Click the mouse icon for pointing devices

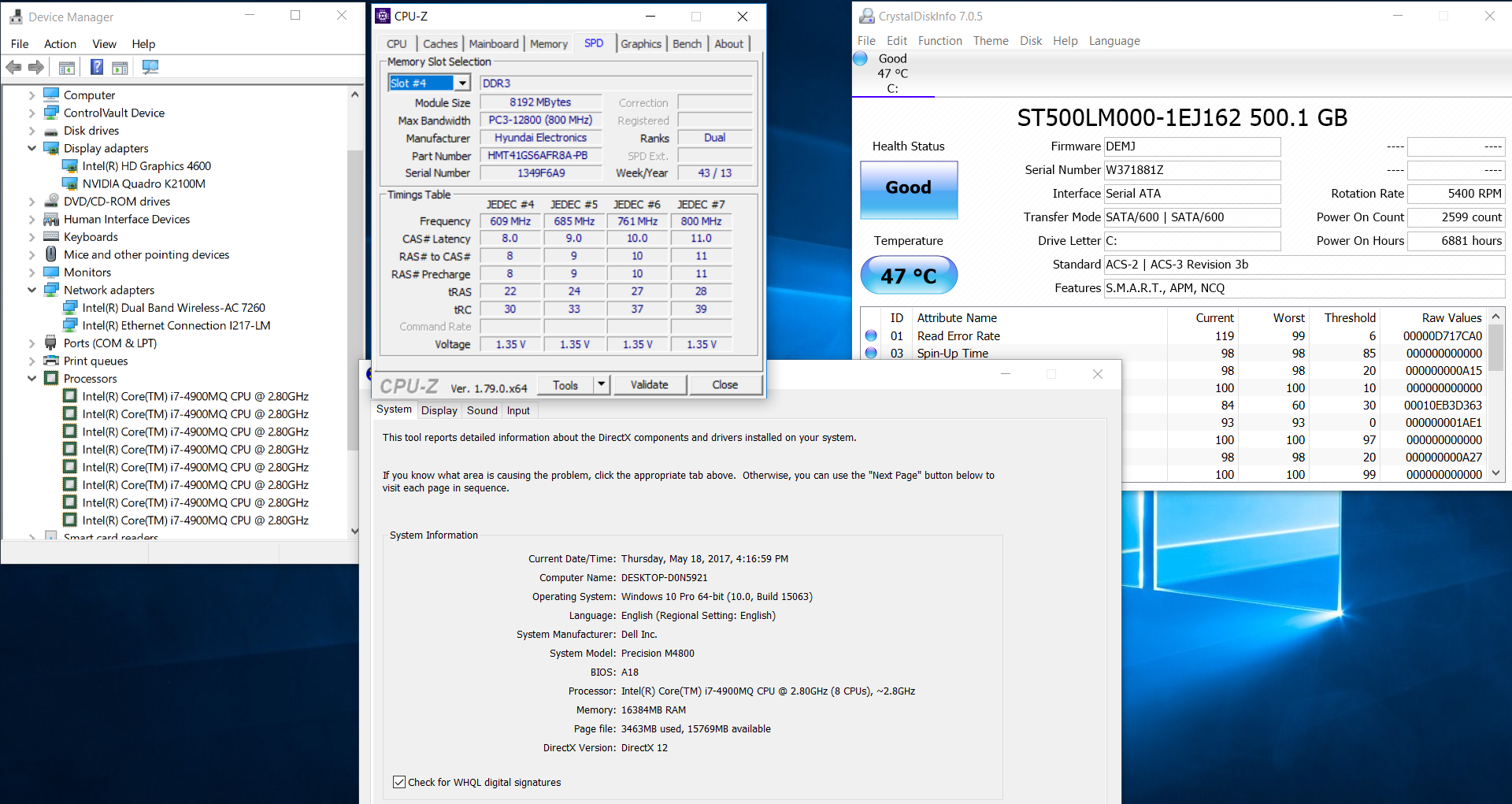pos(51,254)
